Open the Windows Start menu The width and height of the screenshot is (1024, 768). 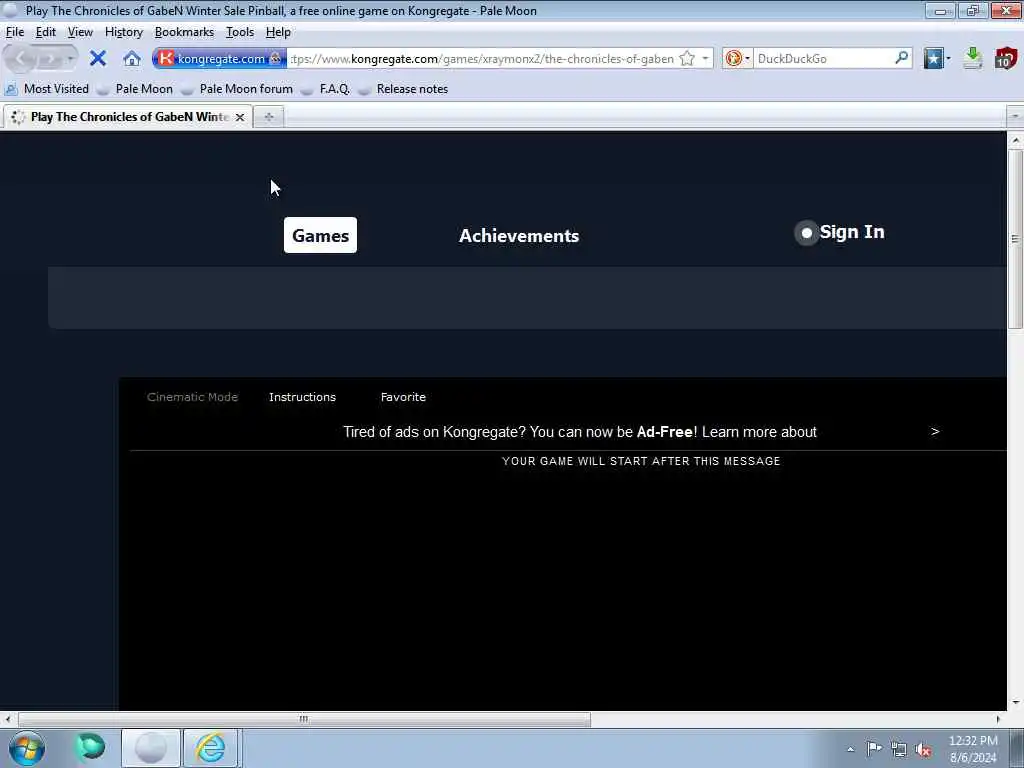[27, 748]
